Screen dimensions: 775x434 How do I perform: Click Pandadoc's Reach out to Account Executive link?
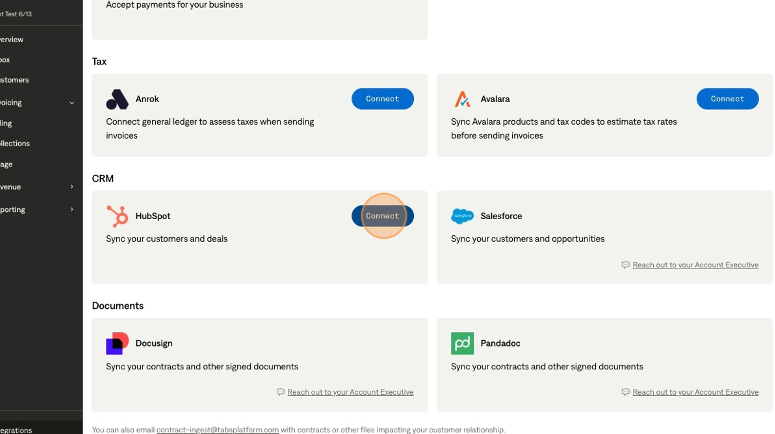click(x=695, y=392)
